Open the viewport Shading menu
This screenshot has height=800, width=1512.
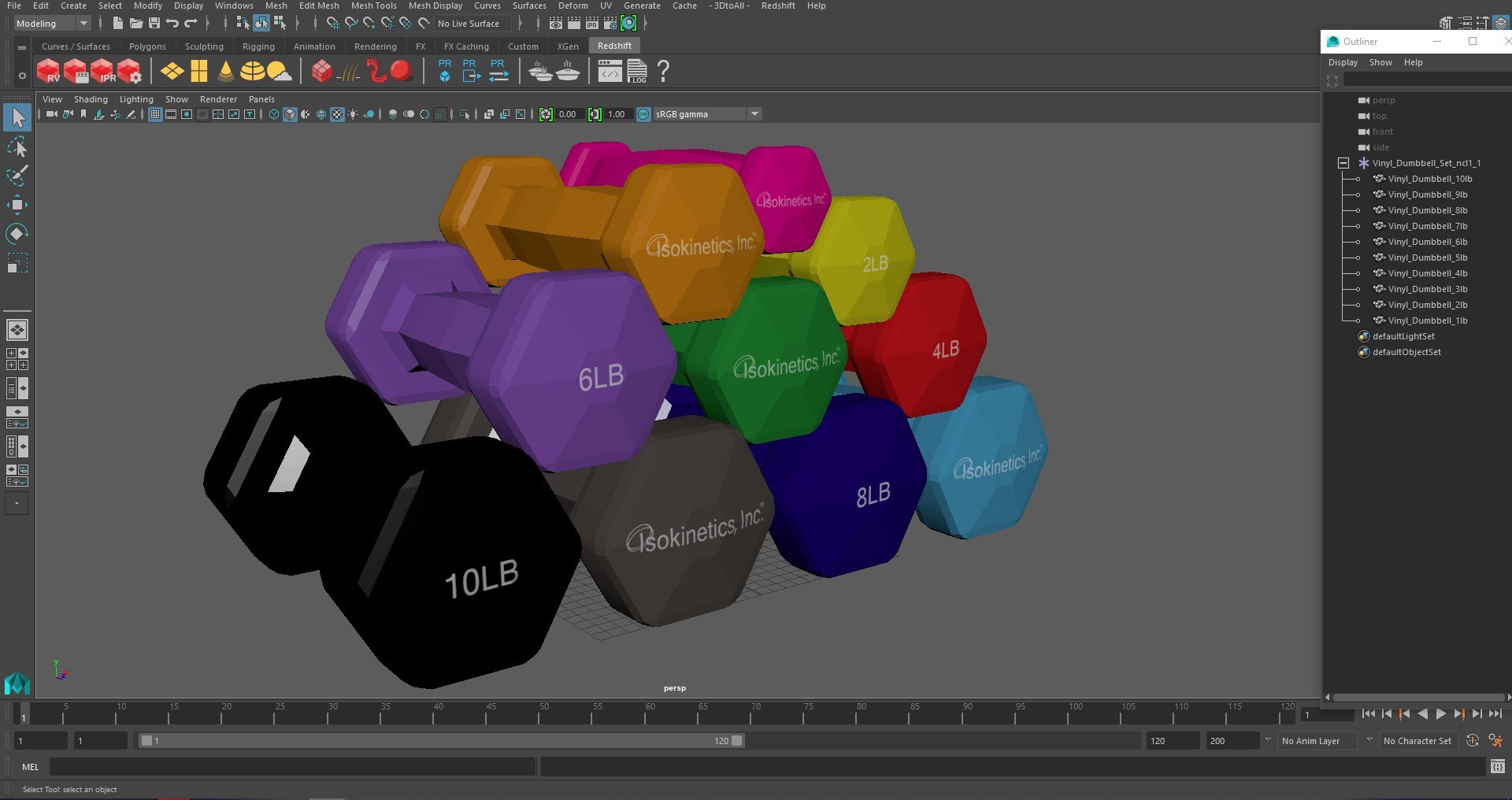pos(91,99)
